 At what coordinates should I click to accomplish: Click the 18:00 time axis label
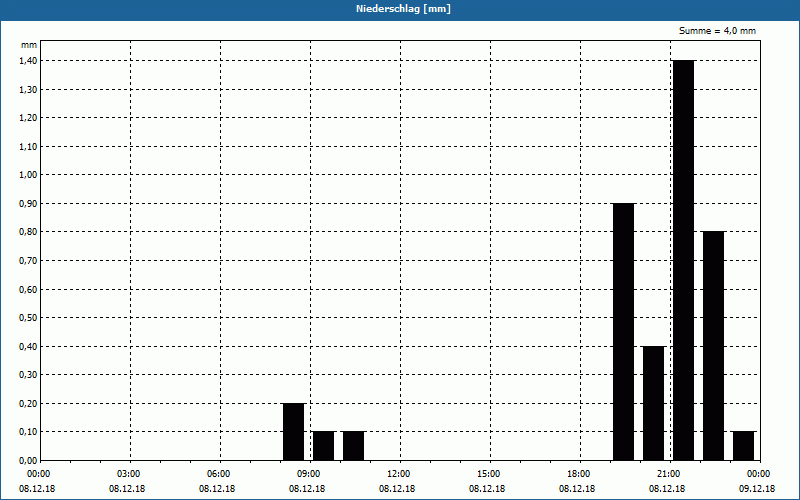pyautogui.click(x=578, y=473)
